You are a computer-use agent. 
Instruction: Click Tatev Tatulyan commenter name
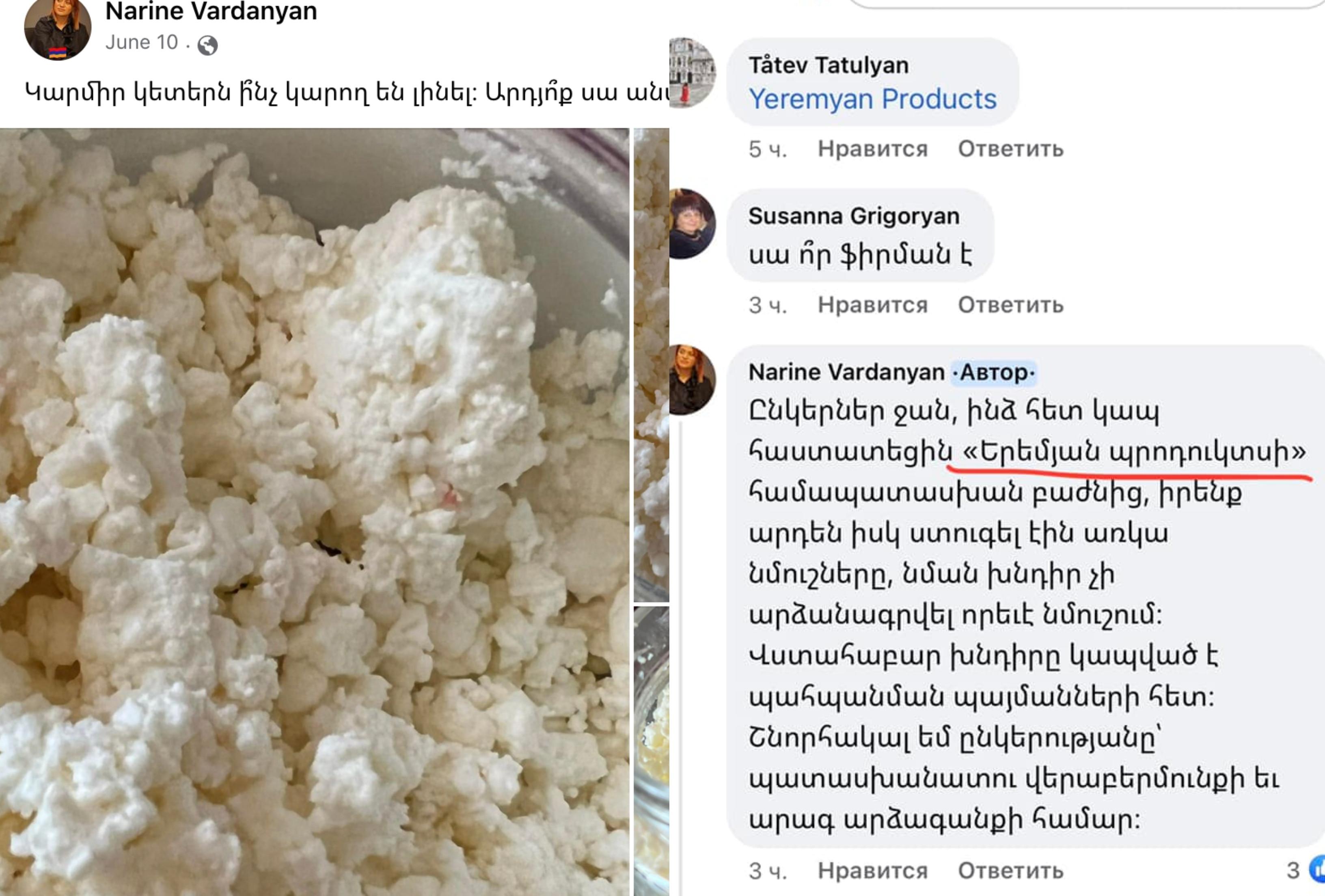pos(829,66)
